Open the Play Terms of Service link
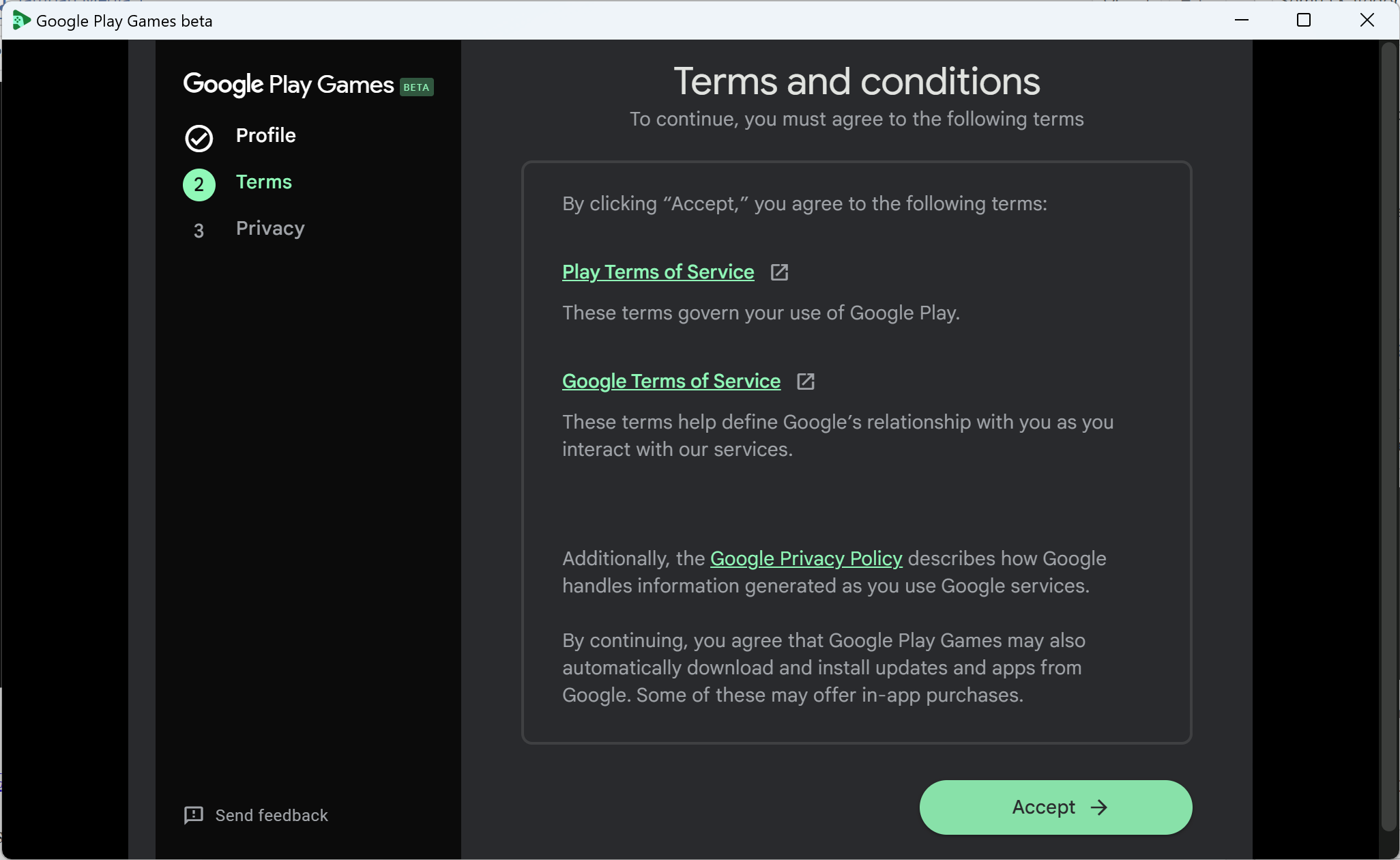Screen dimensions: 1400x860 [658, 272]
